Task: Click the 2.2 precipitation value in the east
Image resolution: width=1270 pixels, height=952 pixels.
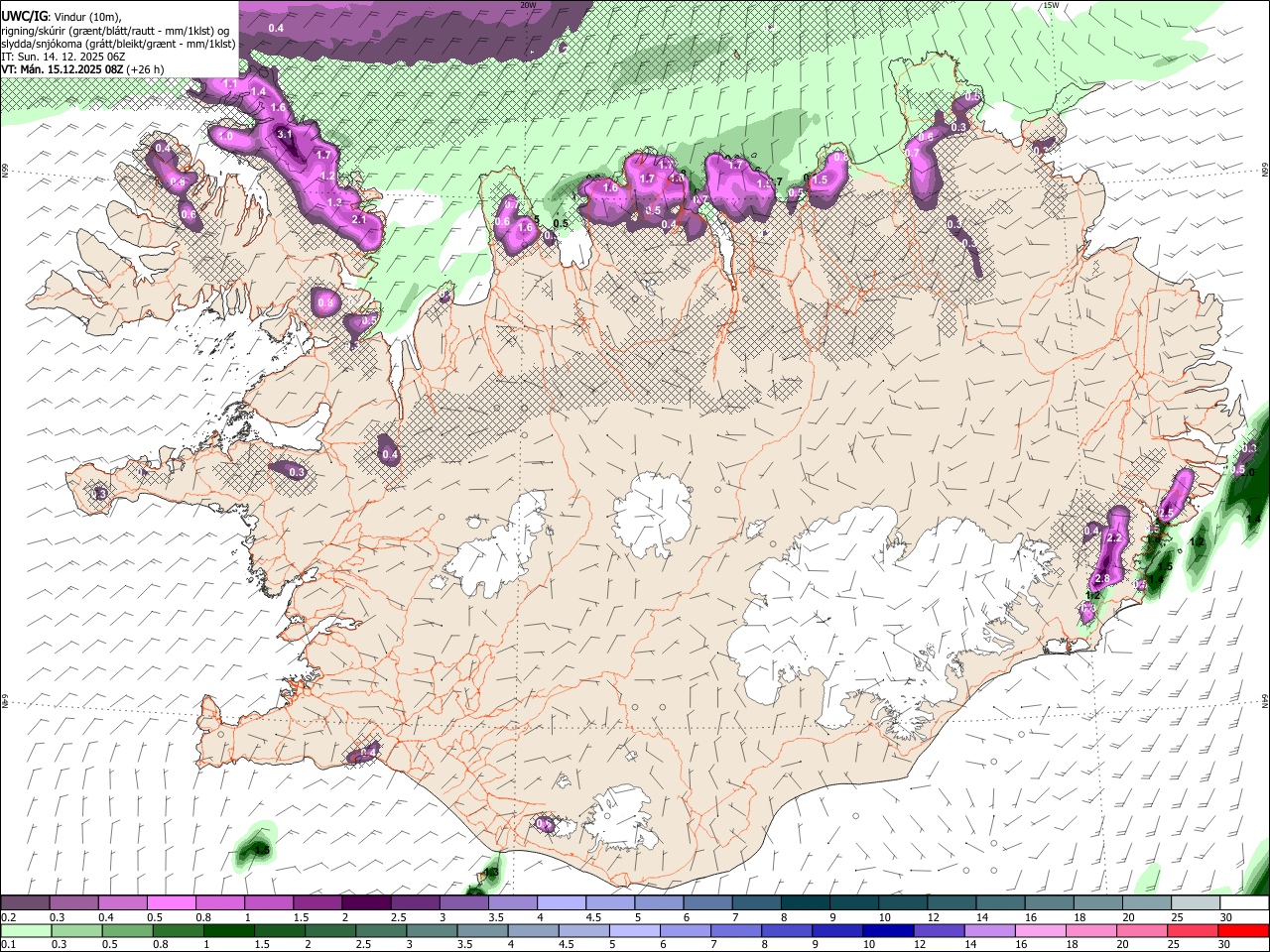Action: click(1113, 538)
